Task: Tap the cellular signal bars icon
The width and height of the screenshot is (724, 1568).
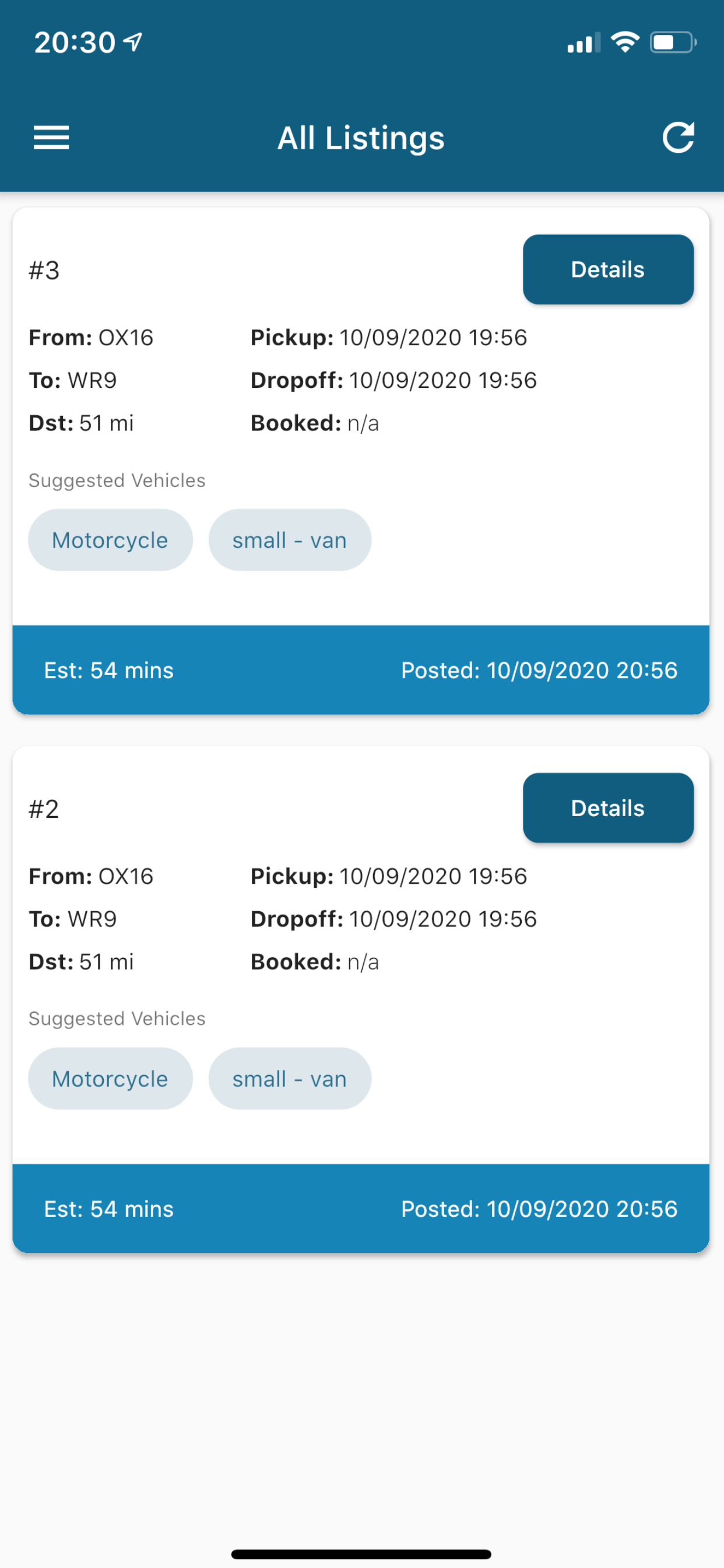Action: 584,43
